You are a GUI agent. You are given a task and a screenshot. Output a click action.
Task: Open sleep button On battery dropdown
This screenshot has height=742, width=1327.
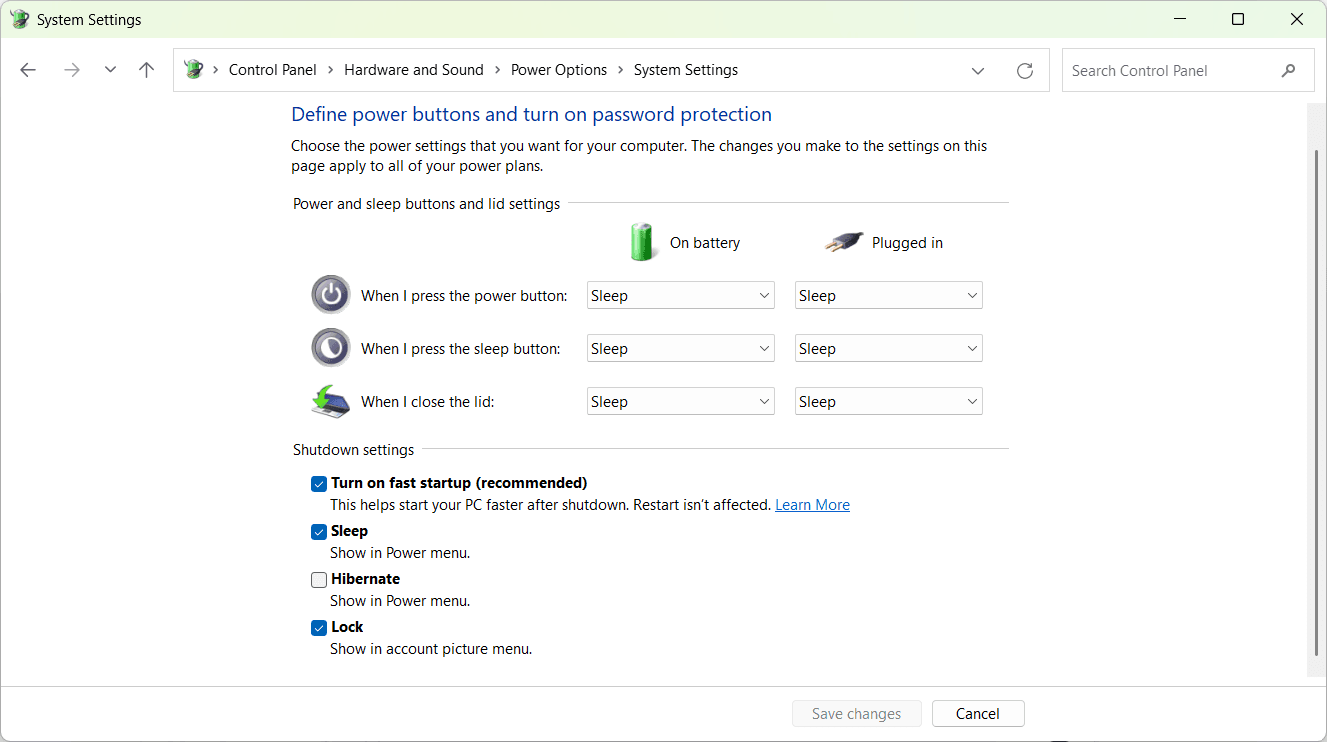click(681, 348)
